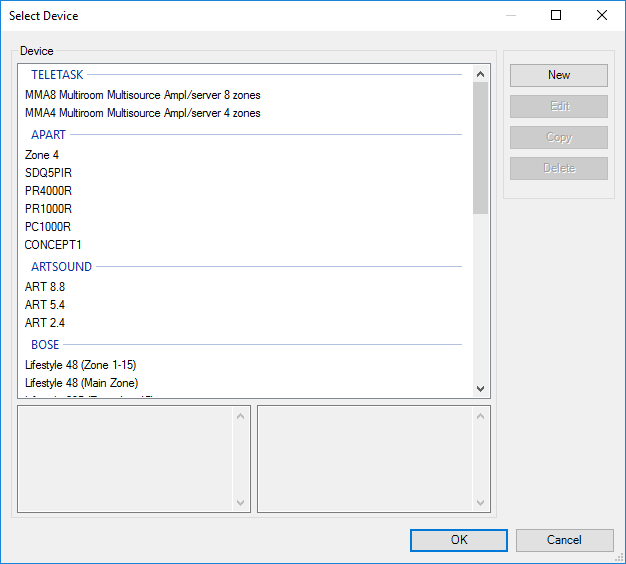This screenshot has height=564, width=626.
Task: Cancel the Select Device dialog
Action: (x=564, y=540)
